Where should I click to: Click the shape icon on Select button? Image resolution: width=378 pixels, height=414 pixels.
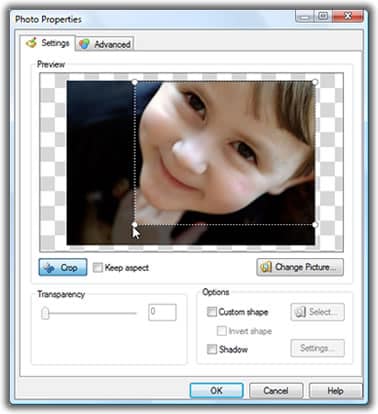[301, 312]
